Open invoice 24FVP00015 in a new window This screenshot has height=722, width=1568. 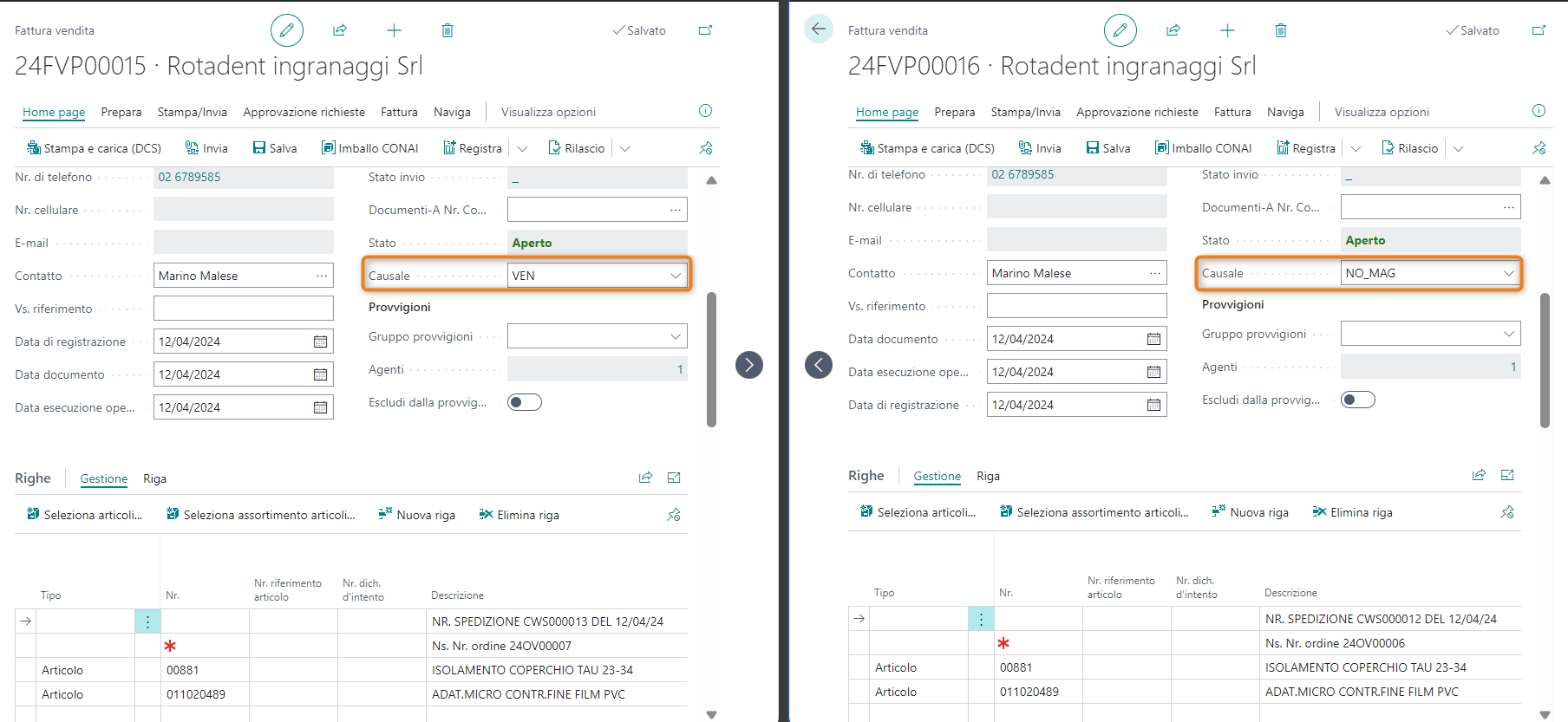pos(705,30)
